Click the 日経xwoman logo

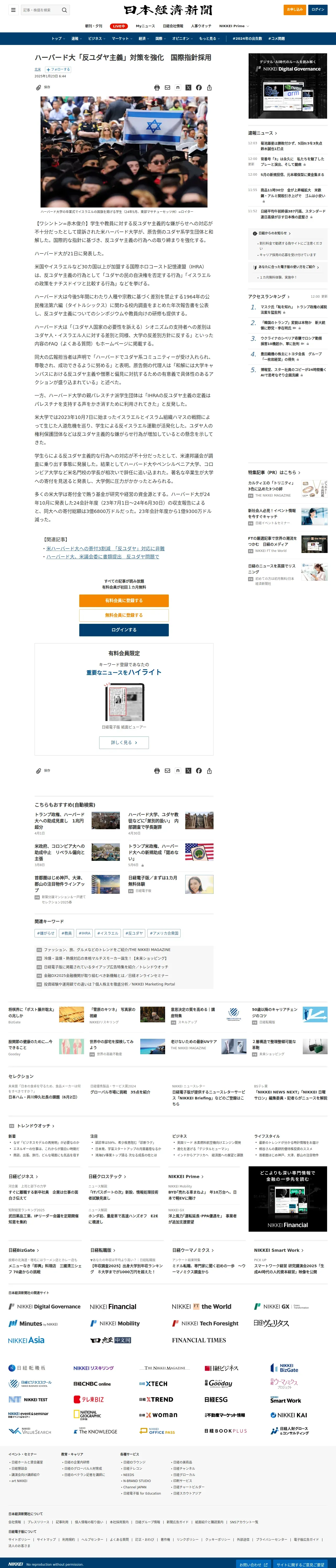point(158,1415)
